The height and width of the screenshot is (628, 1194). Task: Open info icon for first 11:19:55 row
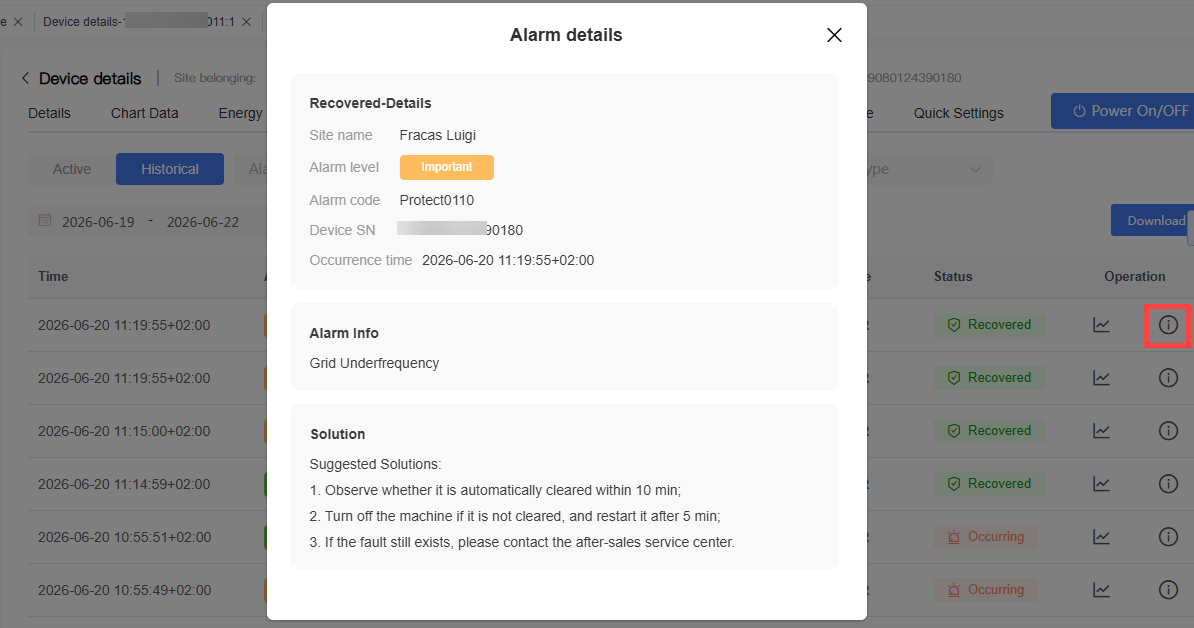(x=1168, y=325)
